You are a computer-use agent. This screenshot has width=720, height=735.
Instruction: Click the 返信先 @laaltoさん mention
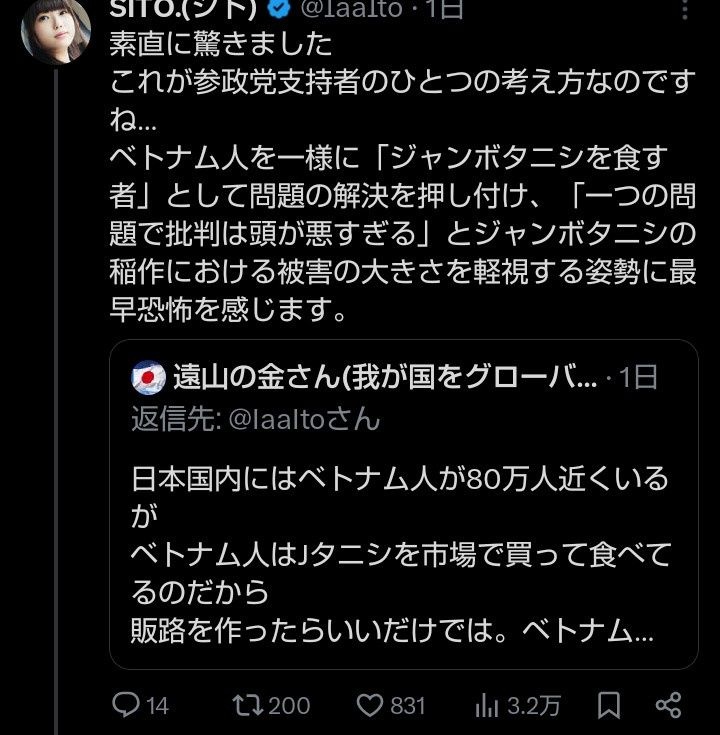click(255, 417)
